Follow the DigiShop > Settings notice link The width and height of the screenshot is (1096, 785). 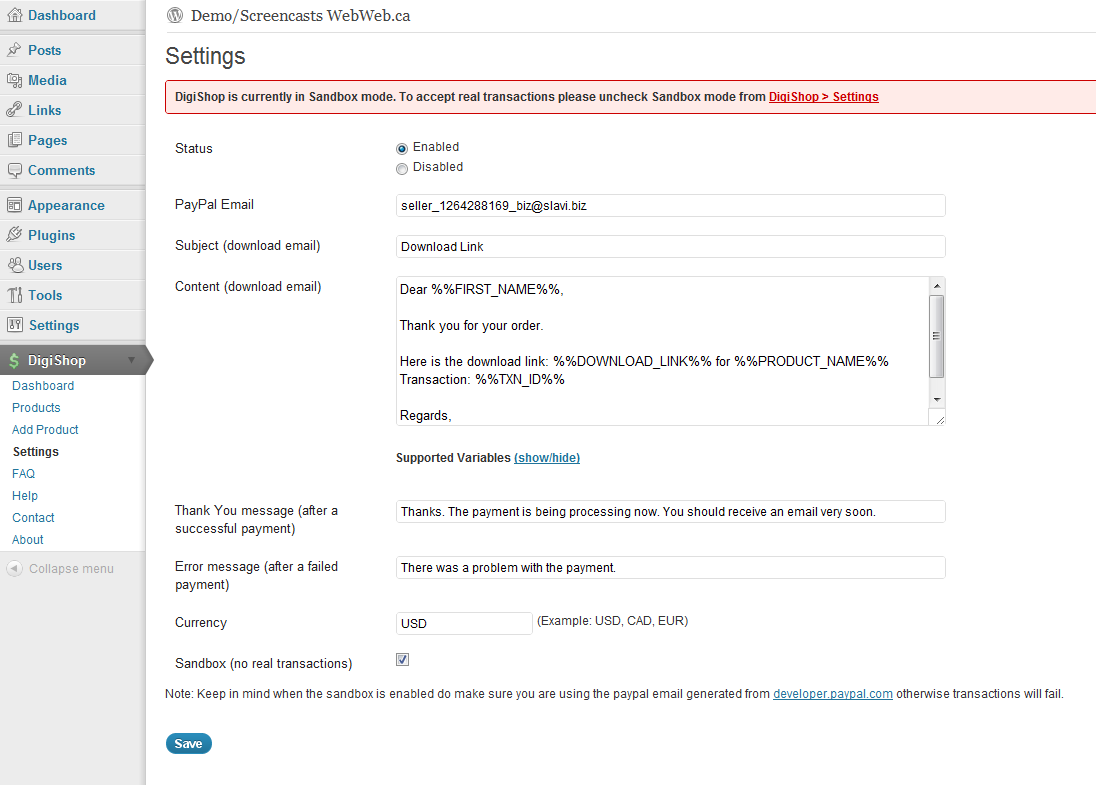823,97
